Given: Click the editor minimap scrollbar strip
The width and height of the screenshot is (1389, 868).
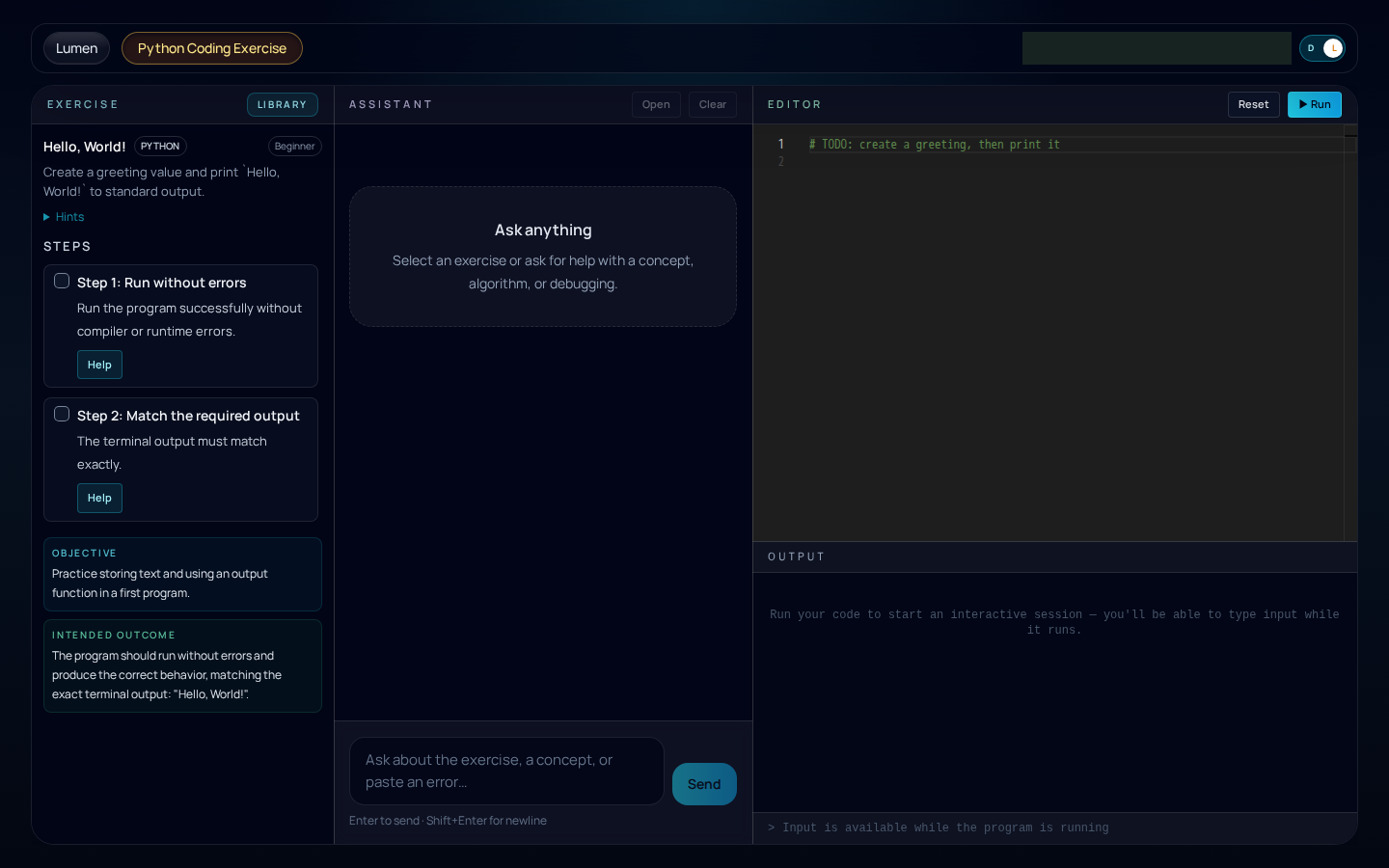Looking at the screenshot, I should click(x=1350, y=333).
